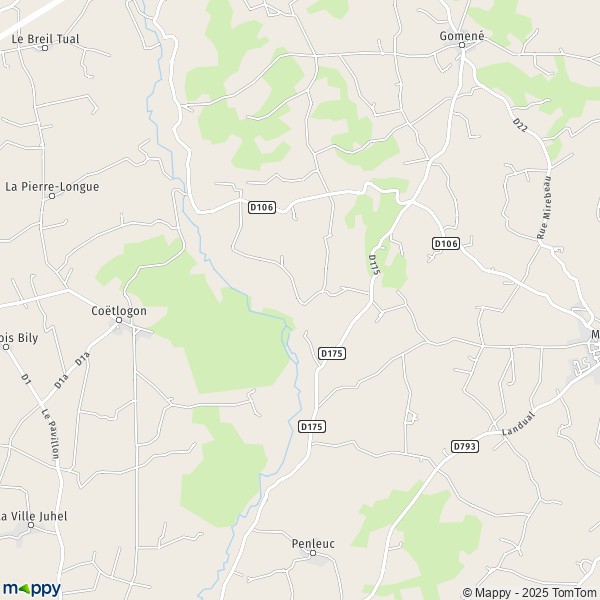Click the Bois Bily locality marker
The width and height of the screenshot is (600, 600).
click(6, 347)
